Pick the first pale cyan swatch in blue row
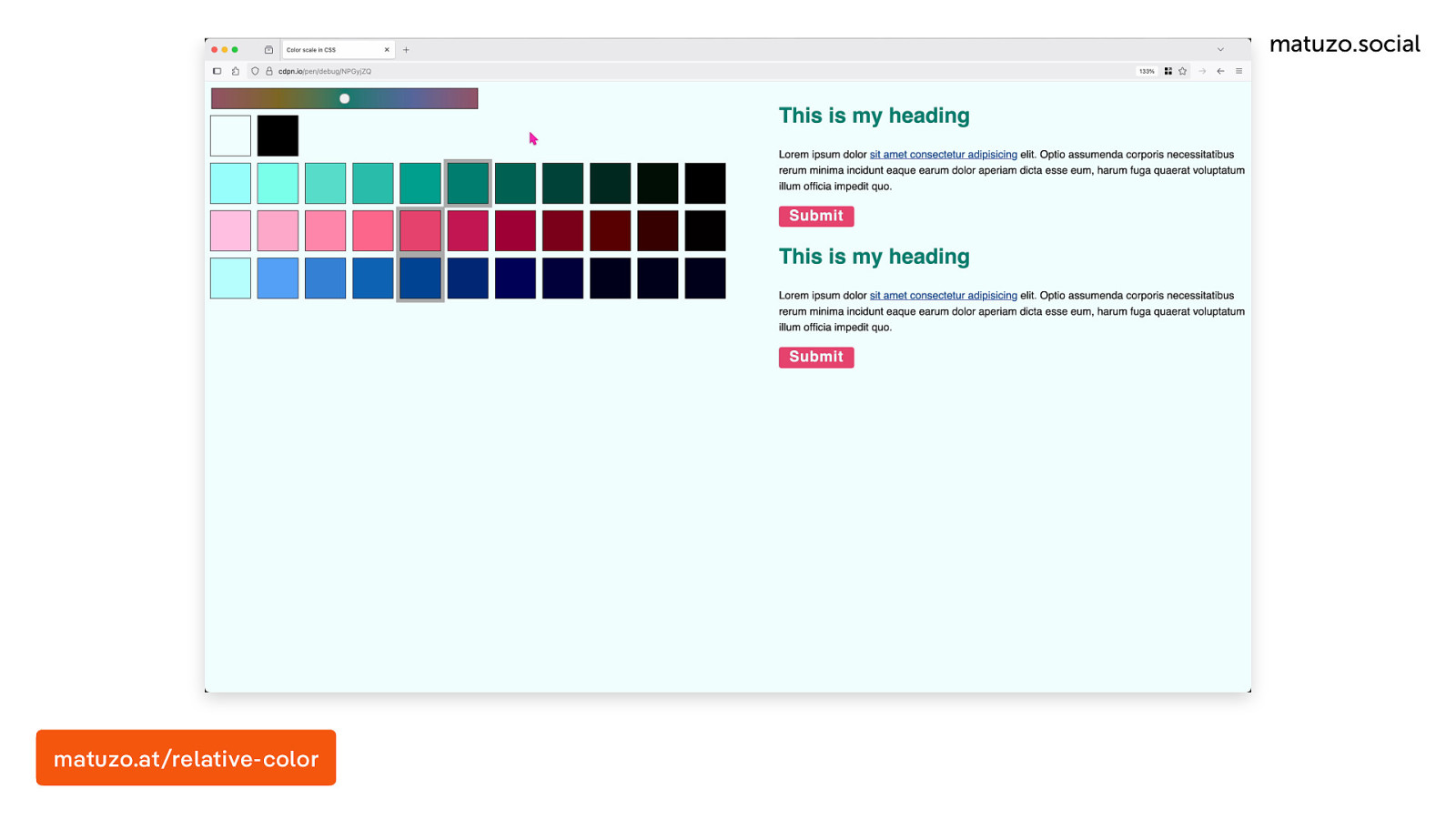 tap(230, 278)
